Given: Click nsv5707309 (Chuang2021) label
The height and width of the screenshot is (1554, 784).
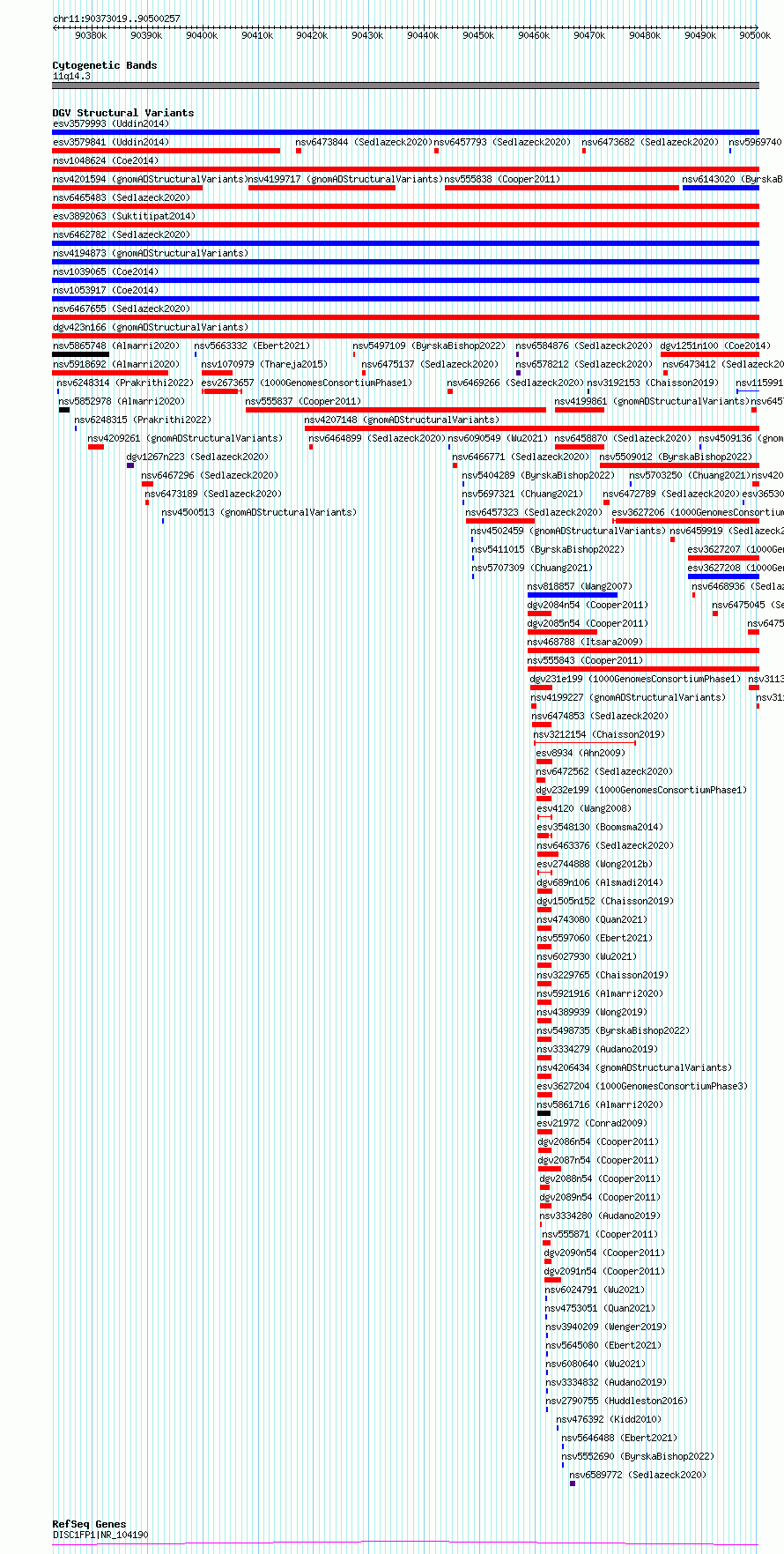Looking at the screenshot, I should tap(532, 568).
